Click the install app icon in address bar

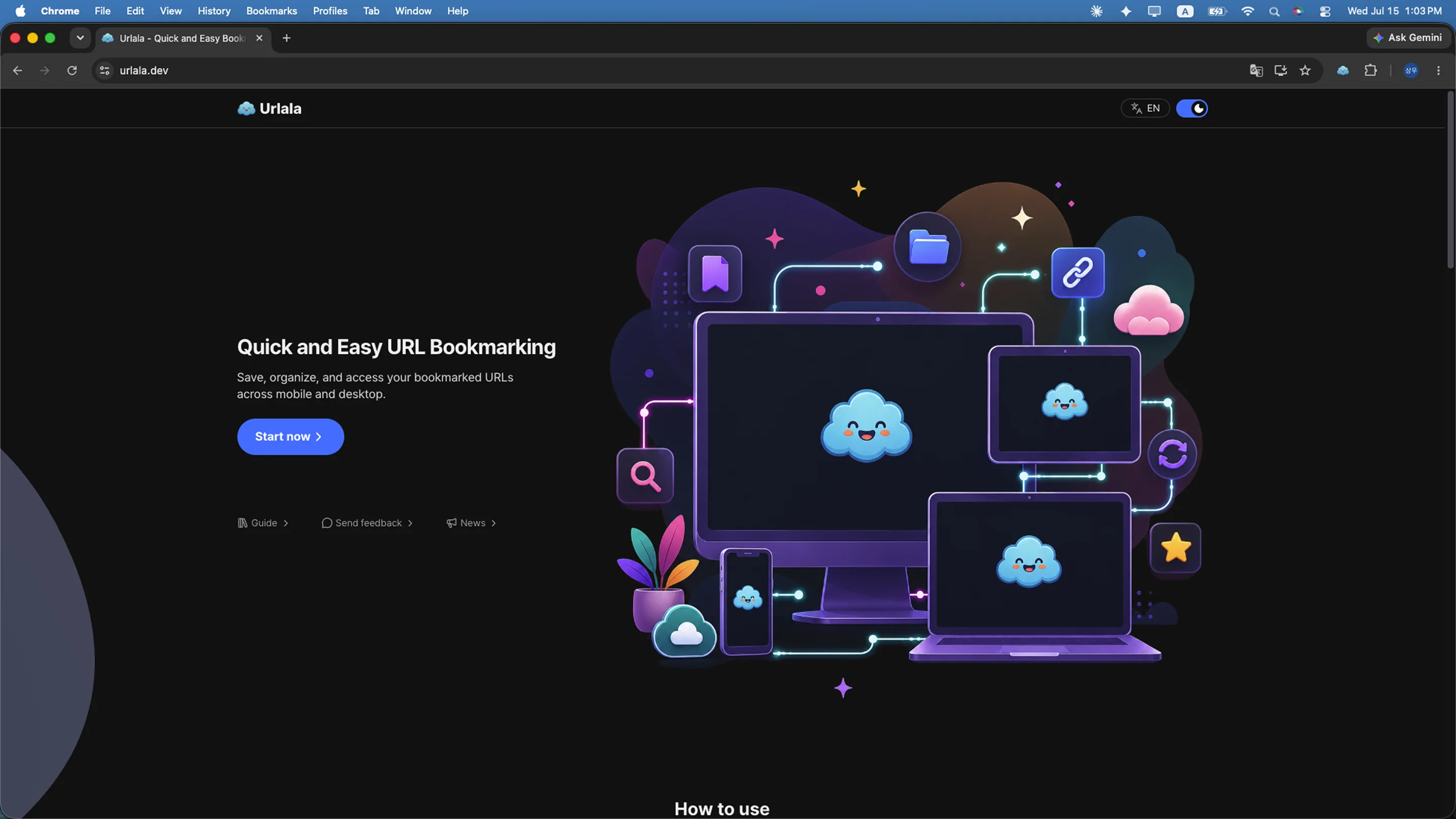(x=1281, y=71)
